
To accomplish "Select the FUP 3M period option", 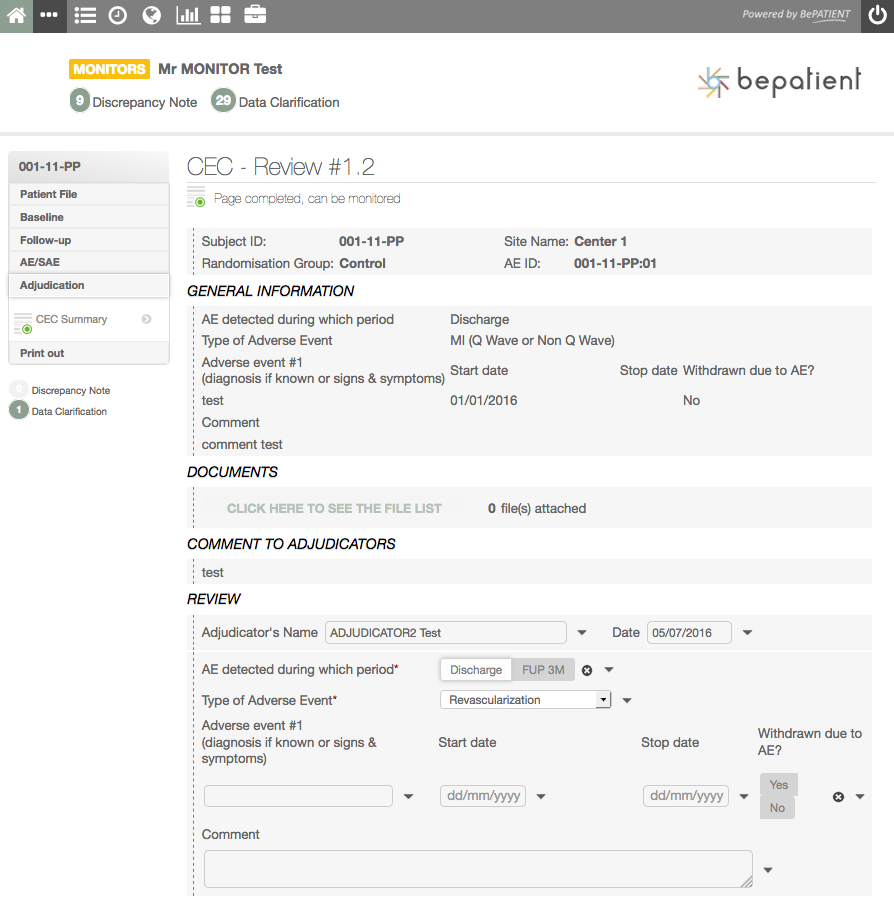I will pyautogui.click(x=543, y=670).
